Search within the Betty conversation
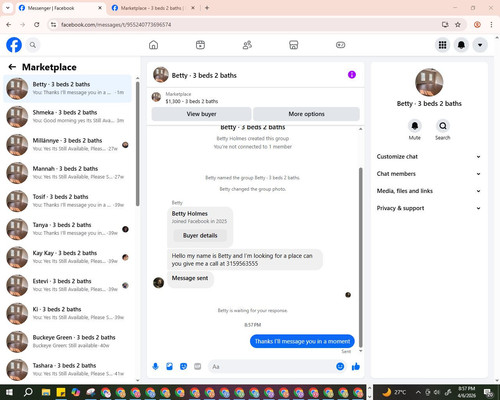Image resolution: width=500 pixels, height=400 pixels. coord(443,126)
